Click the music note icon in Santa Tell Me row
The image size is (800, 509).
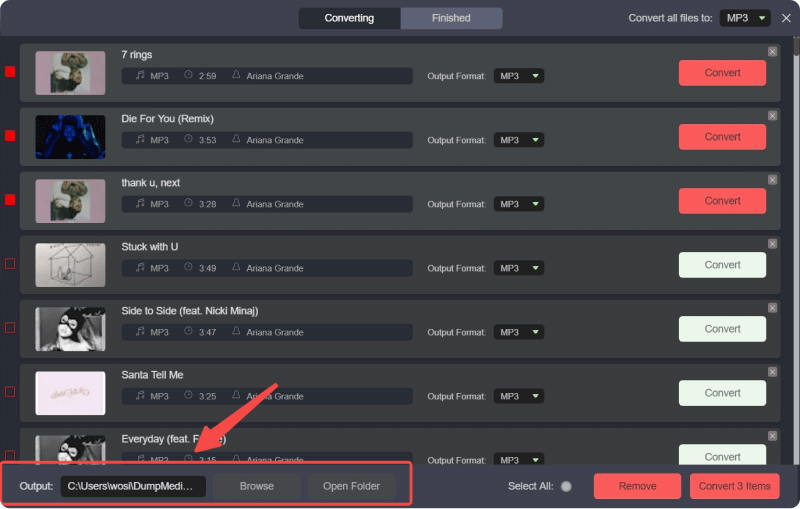point(140,395)
